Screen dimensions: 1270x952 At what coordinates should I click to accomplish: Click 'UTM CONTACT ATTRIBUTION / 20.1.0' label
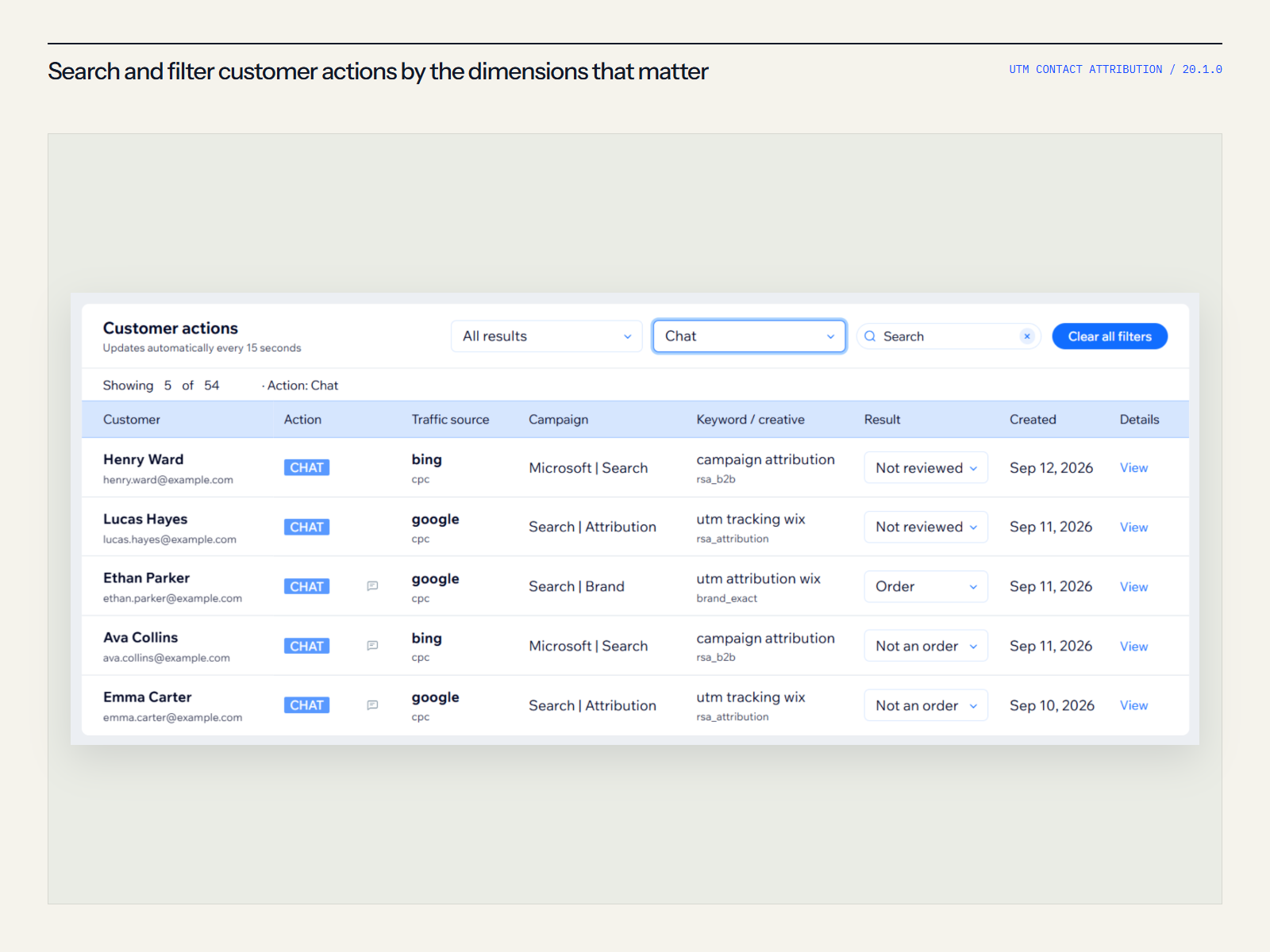tap(1115, 70)
